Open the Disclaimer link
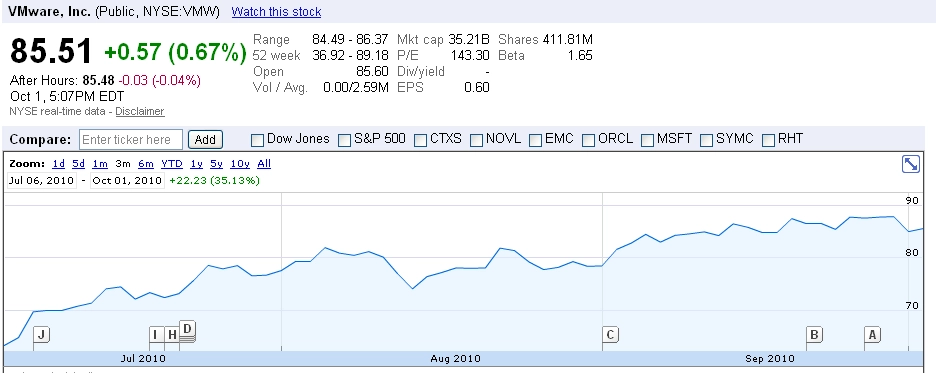 click(x=140, y=112)
